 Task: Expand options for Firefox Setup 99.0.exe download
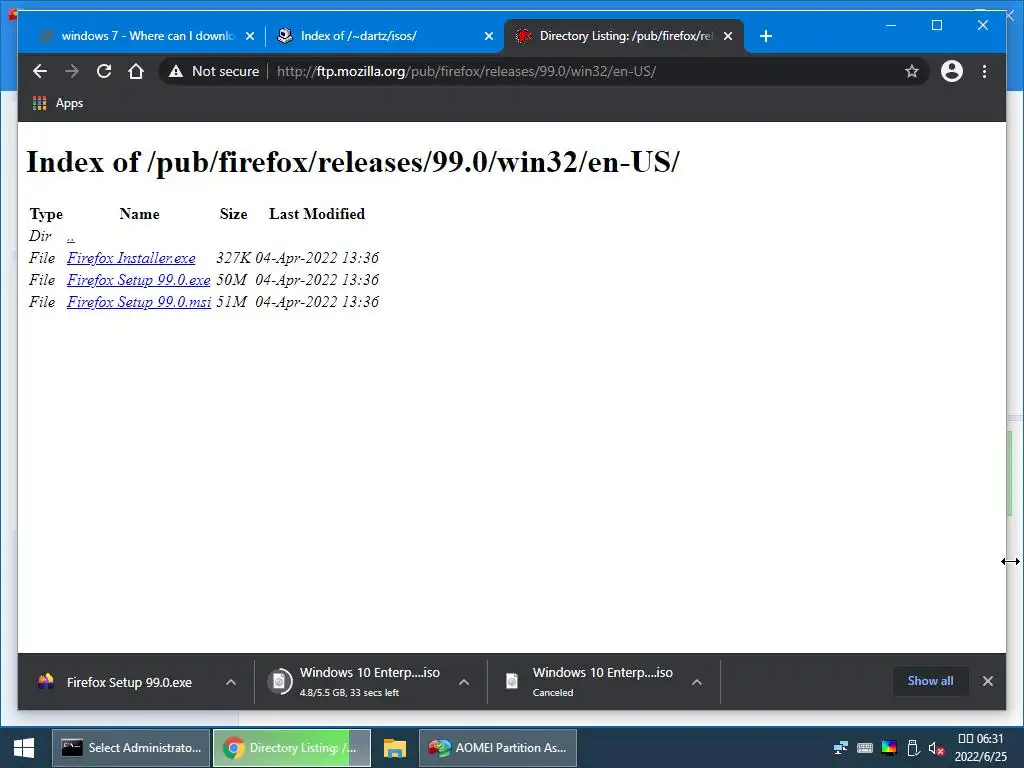click(231, 682)
